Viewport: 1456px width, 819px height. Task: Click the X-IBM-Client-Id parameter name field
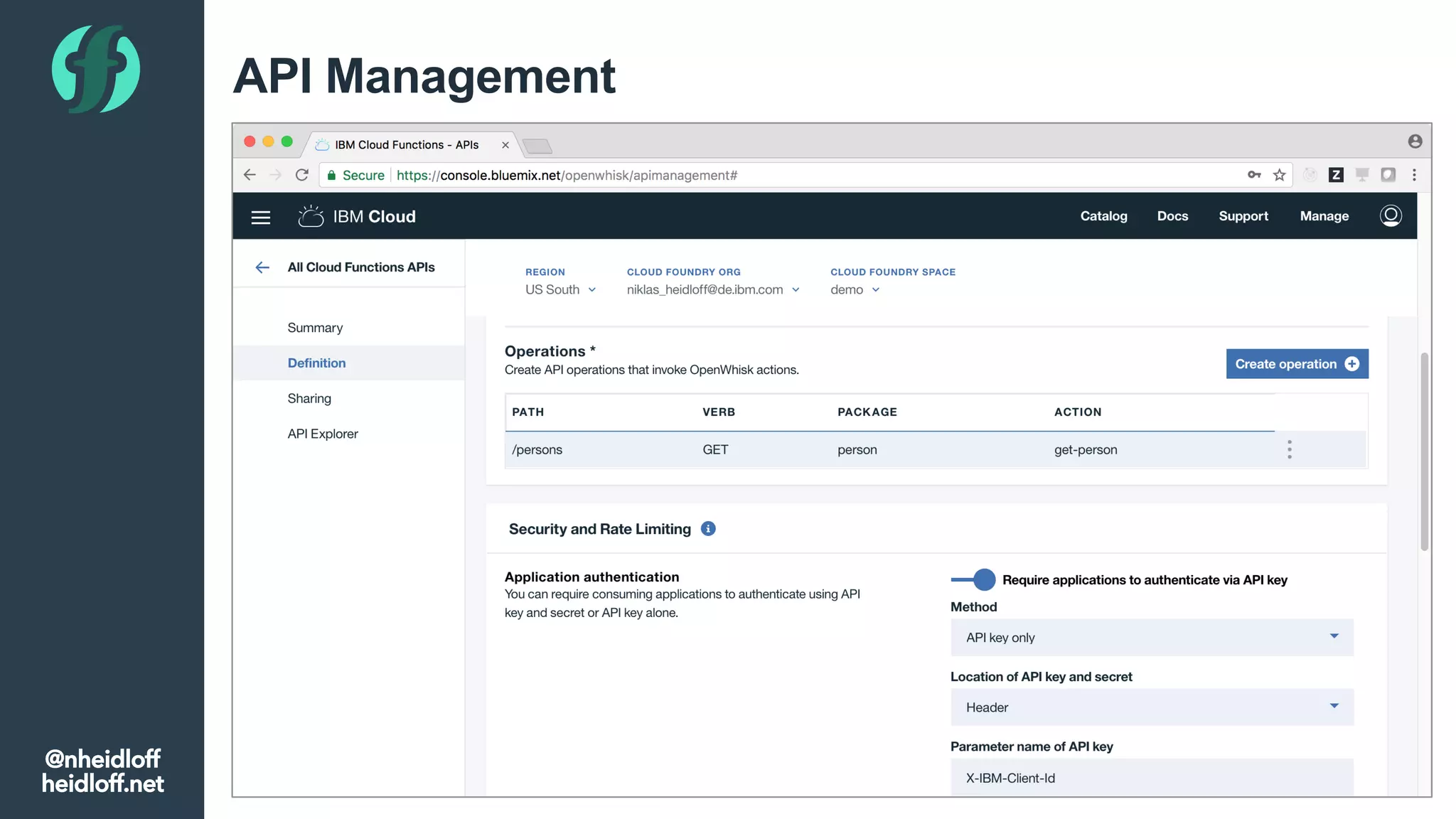(x=1152, y=777)
